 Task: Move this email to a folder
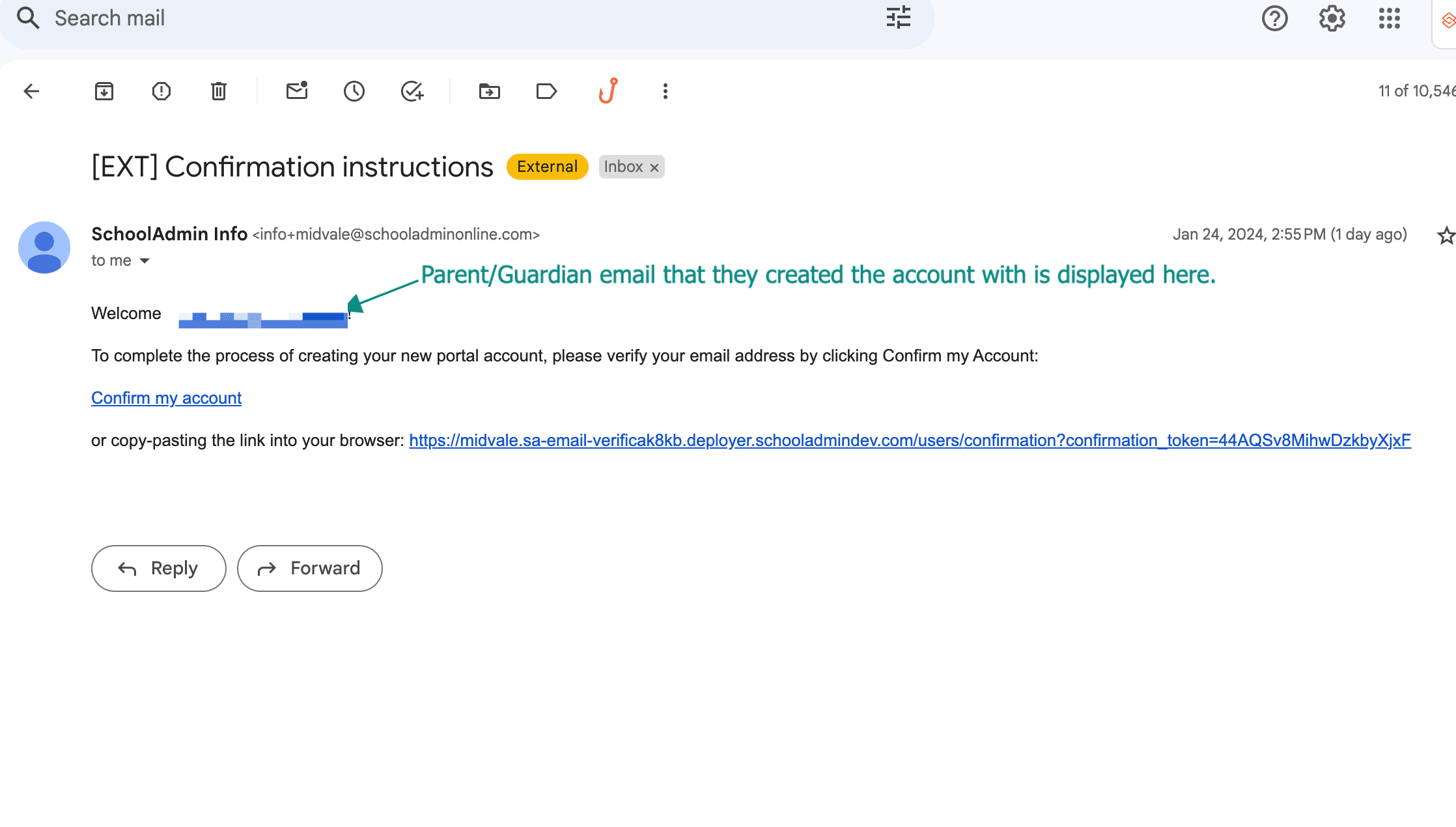pyautogui.click(x=490, y=91)
